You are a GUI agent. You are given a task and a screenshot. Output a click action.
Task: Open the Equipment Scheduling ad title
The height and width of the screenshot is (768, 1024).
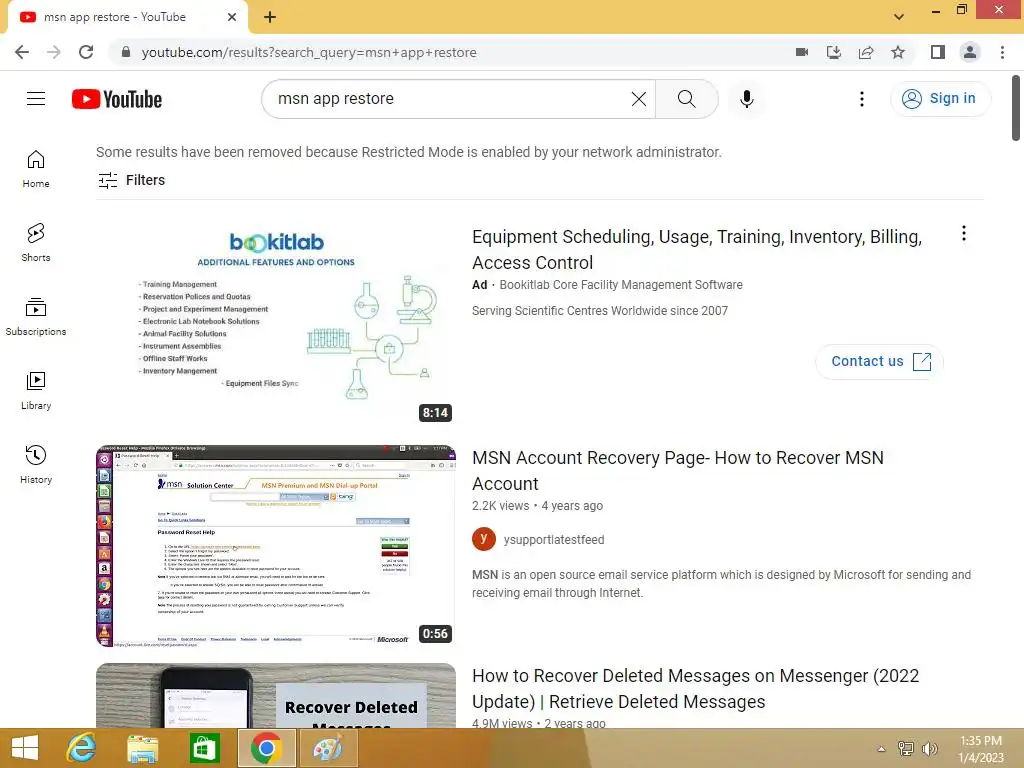(x=697, y=249)
